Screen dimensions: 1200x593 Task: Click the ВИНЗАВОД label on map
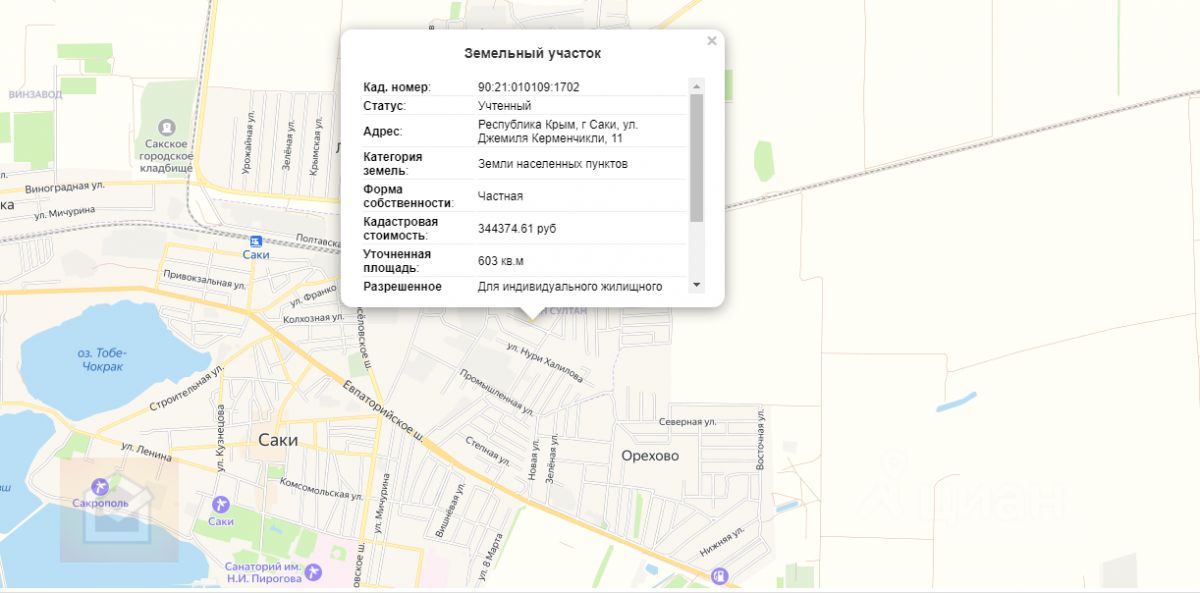coord(35,95)
